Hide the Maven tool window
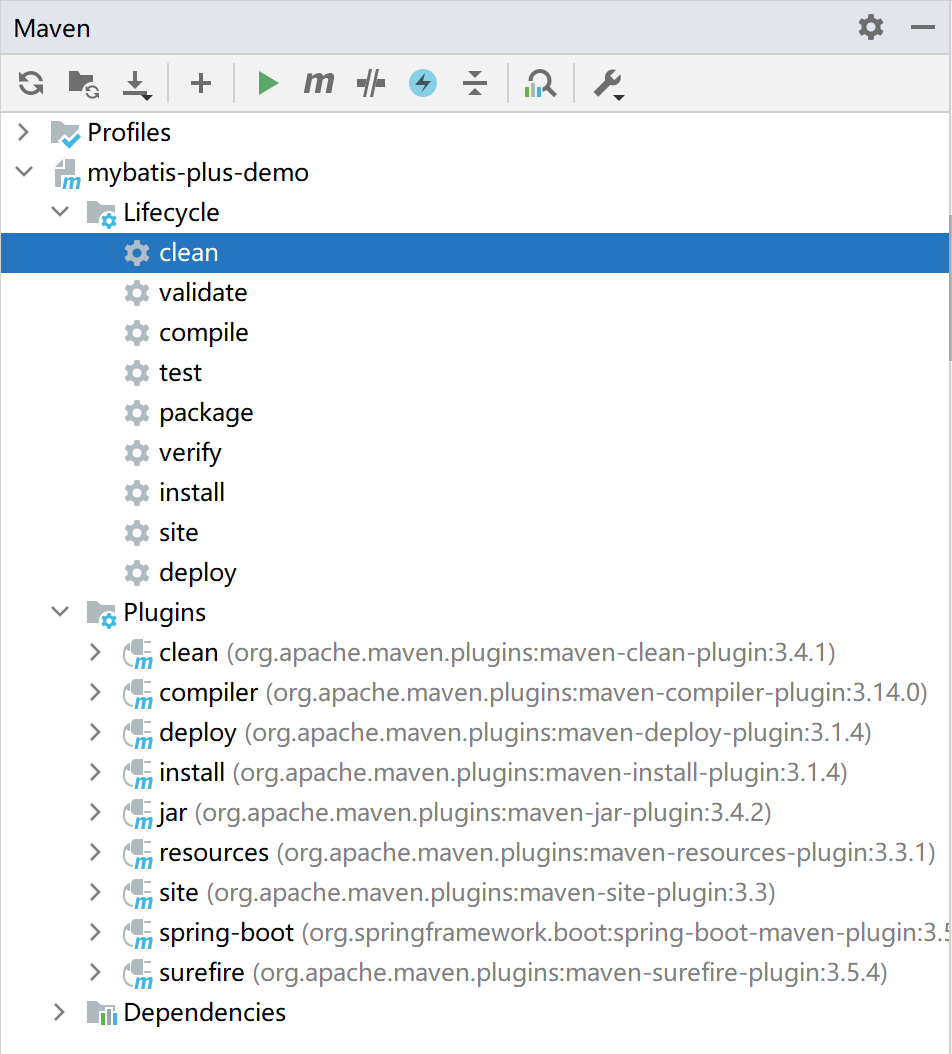952x1054 pixels. pyautogui.click(x=923, y=28)
